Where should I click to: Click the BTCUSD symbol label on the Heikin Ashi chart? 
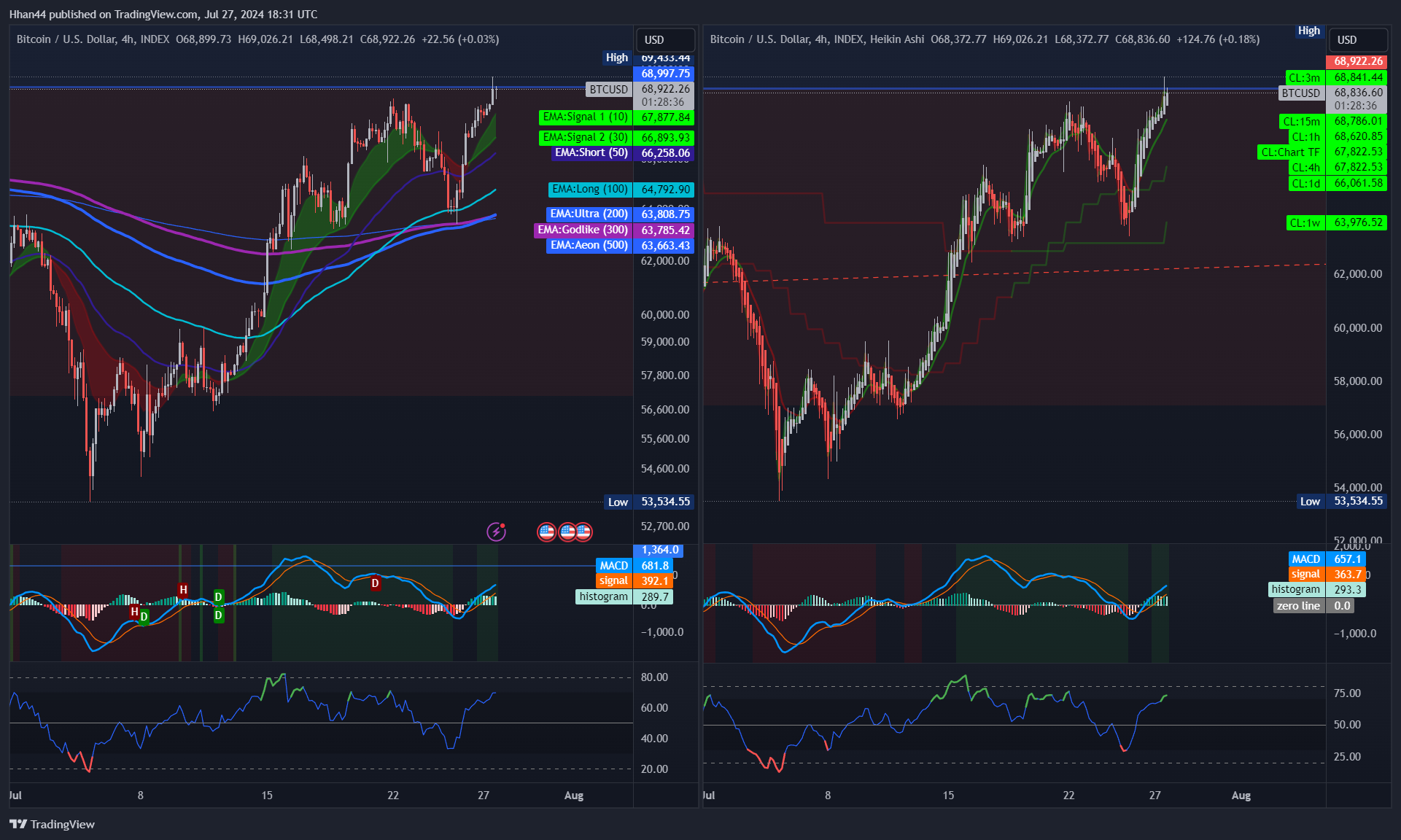tap(1301, 93)
